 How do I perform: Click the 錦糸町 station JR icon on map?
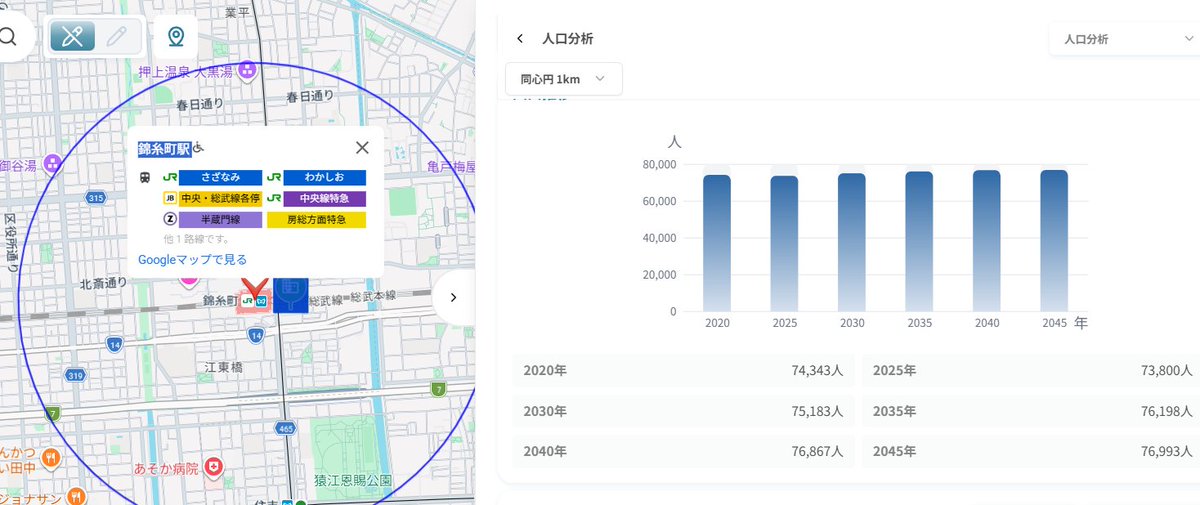[247, 300]
